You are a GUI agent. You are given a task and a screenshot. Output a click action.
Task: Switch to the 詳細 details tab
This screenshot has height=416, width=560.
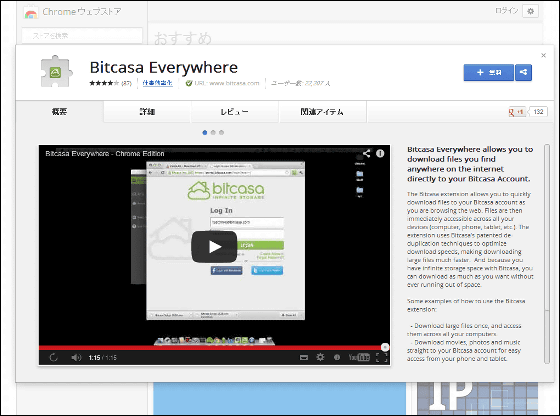click(147, 112)
